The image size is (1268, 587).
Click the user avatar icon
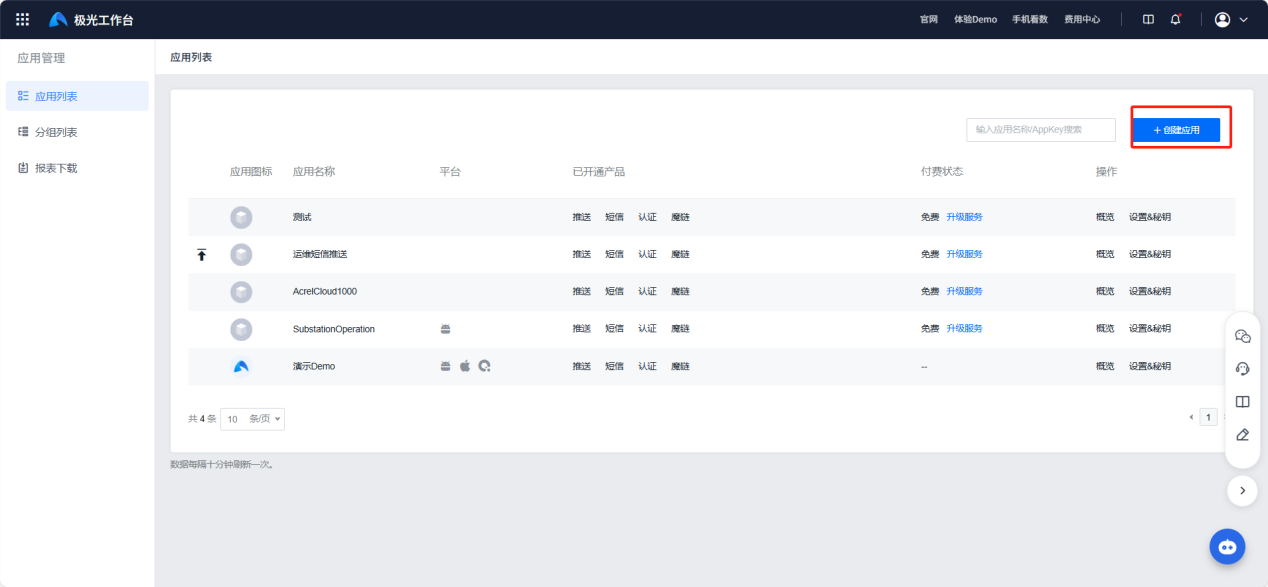coord(1222,19)
